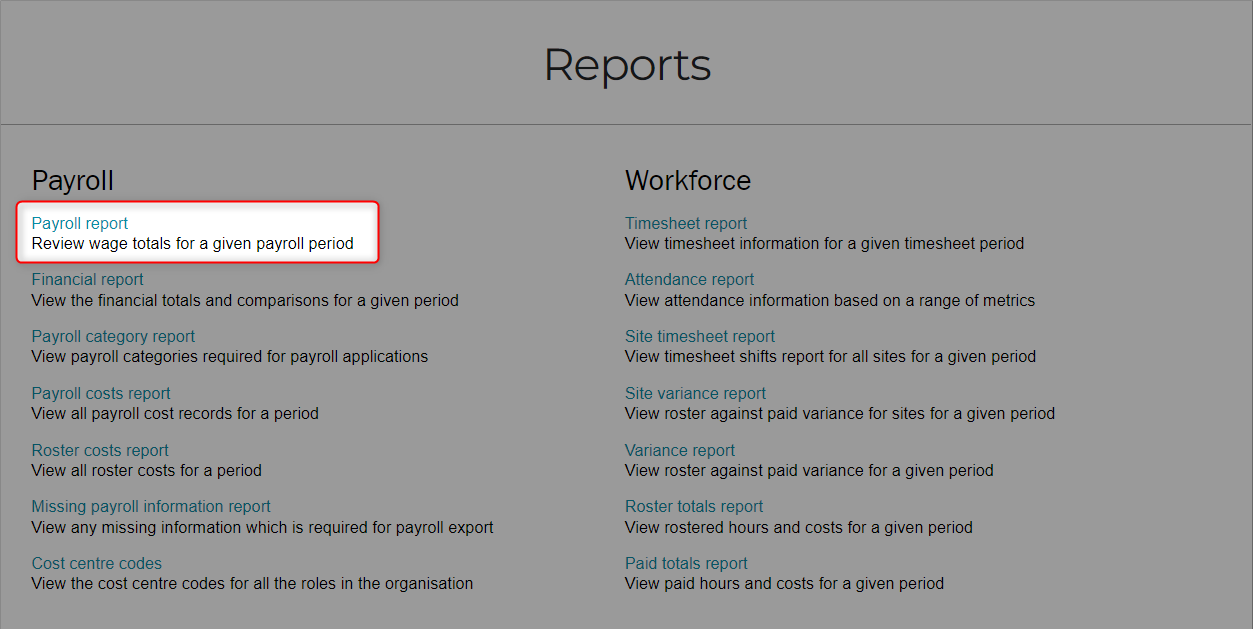Open the Roster totals report
This screenshot has width=1253, height=629.
coord(694,507)
